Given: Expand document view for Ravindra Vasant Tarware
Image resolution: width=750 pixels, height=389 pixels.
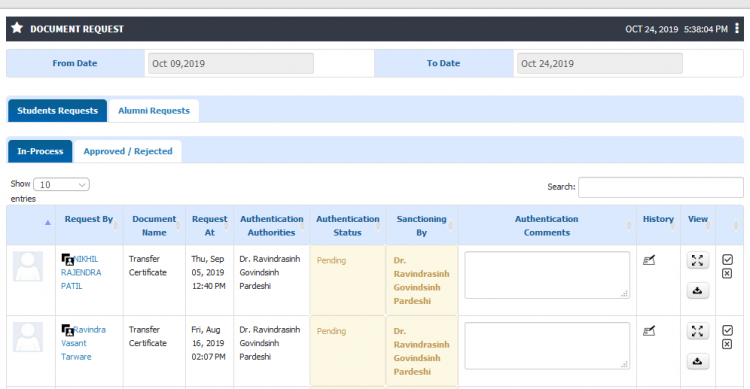Looking at the screenshot, I should [697, 331].
